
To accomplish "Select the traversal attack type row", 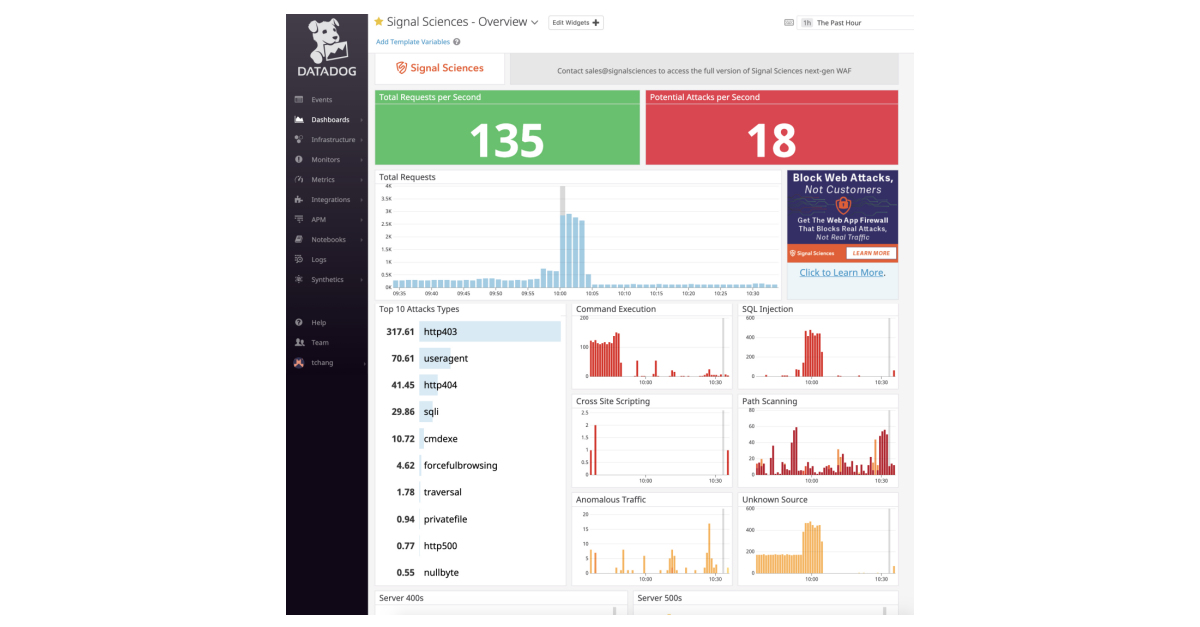I will coord(468,492).
